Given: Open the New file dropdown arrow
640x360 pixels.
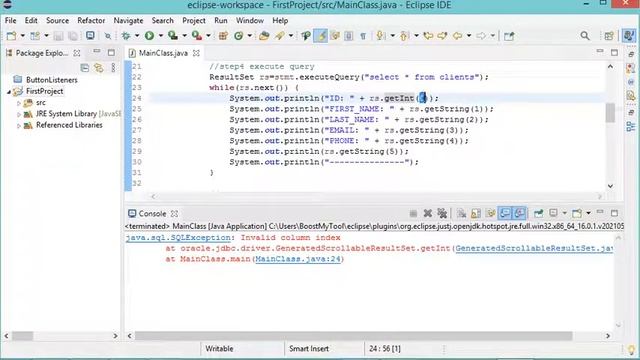Looking at the screenshot, I should [x=22, y=36].
